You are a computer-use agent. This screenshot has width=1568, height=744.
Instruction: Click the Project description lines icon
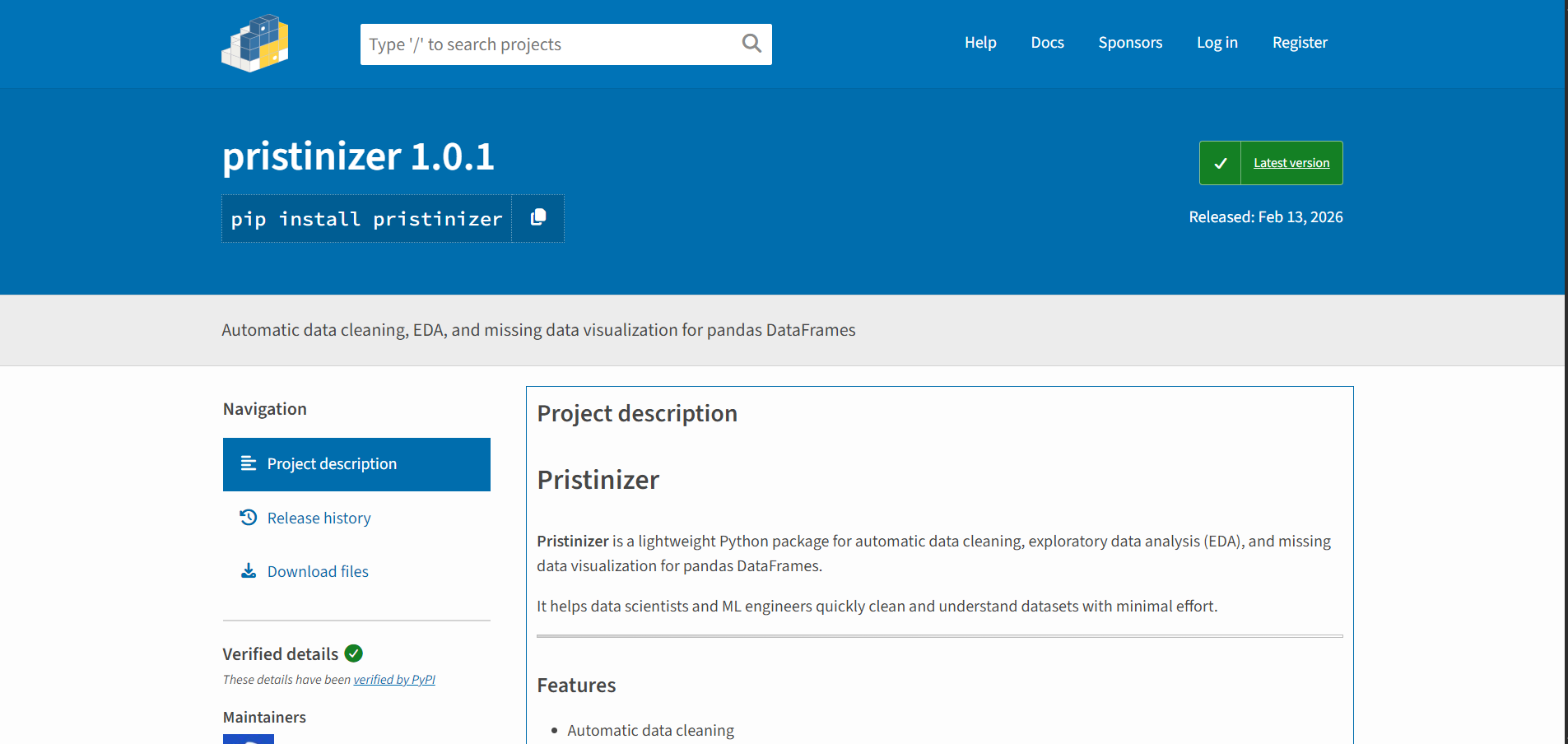pyautogui.click(x=249, y=463)
